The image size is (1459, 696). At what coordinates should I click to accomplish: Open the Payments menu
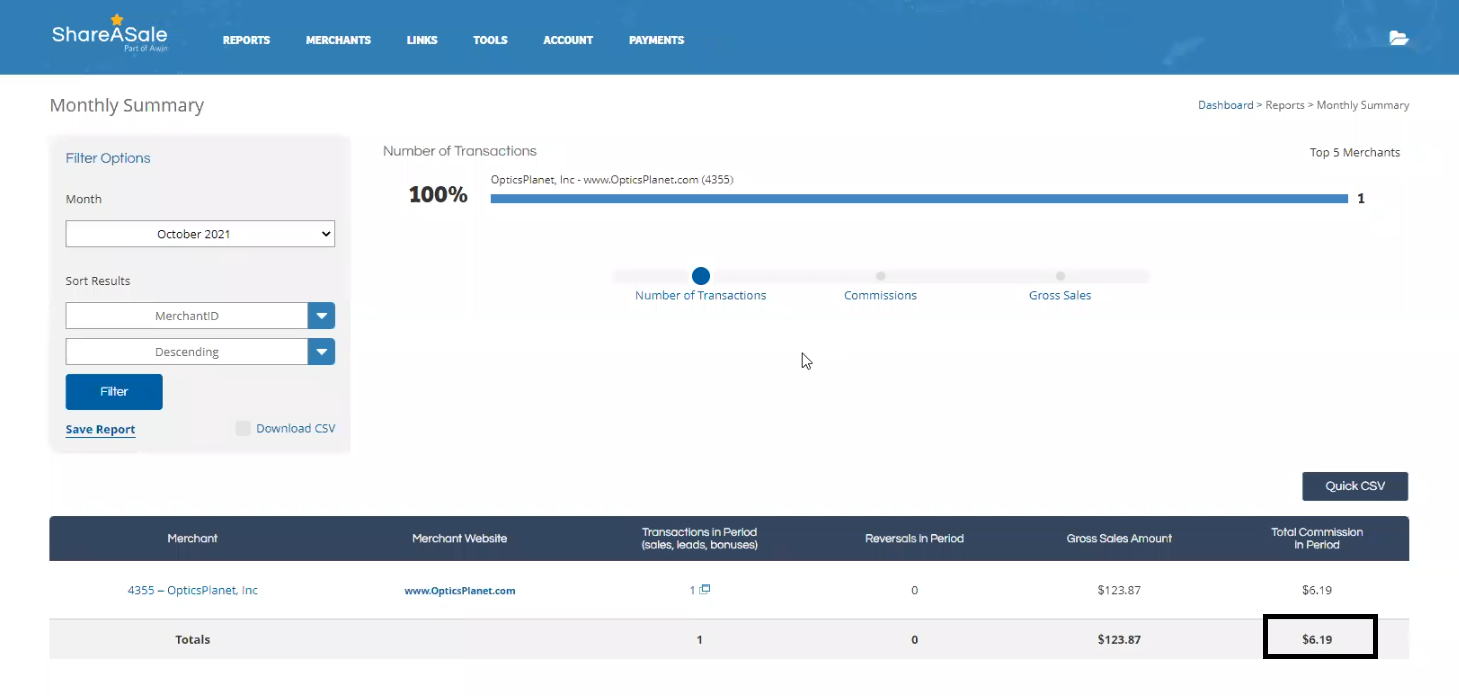pos(656,40)
